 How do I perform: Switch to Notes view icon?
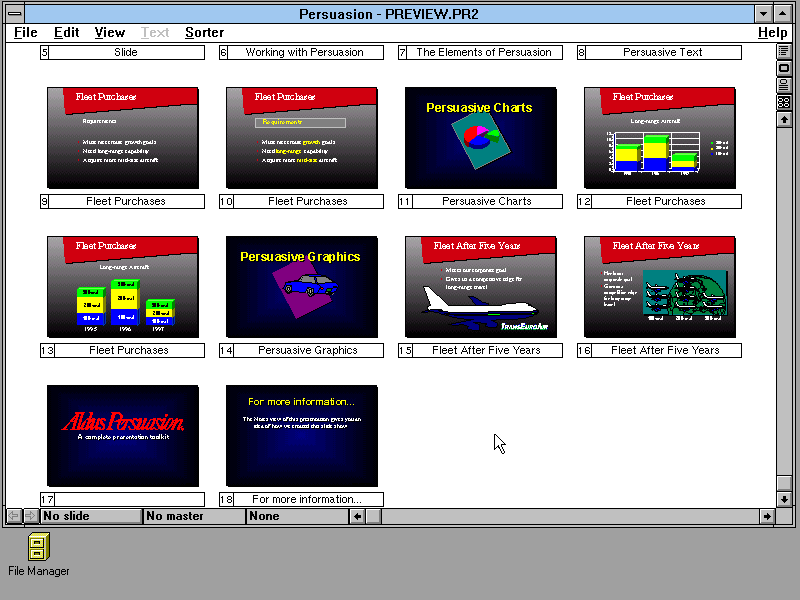pyautogui.click(x=784, y=83)
